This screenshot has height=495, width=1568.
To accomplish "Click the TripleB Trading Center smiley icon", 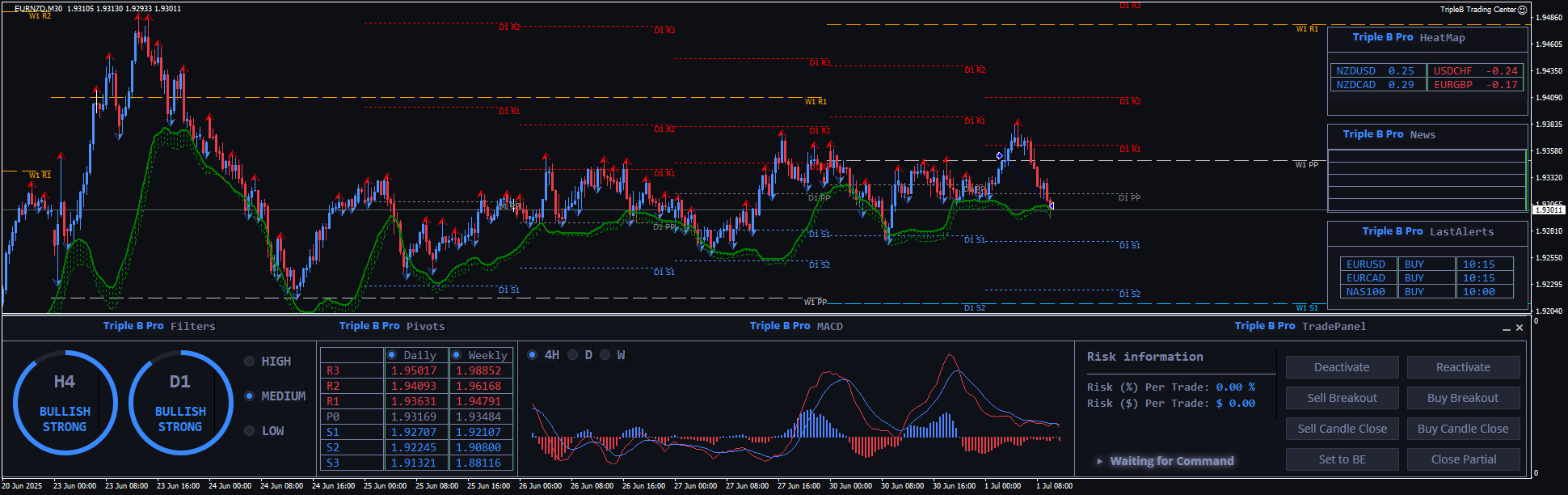I will pos(1522,10).
